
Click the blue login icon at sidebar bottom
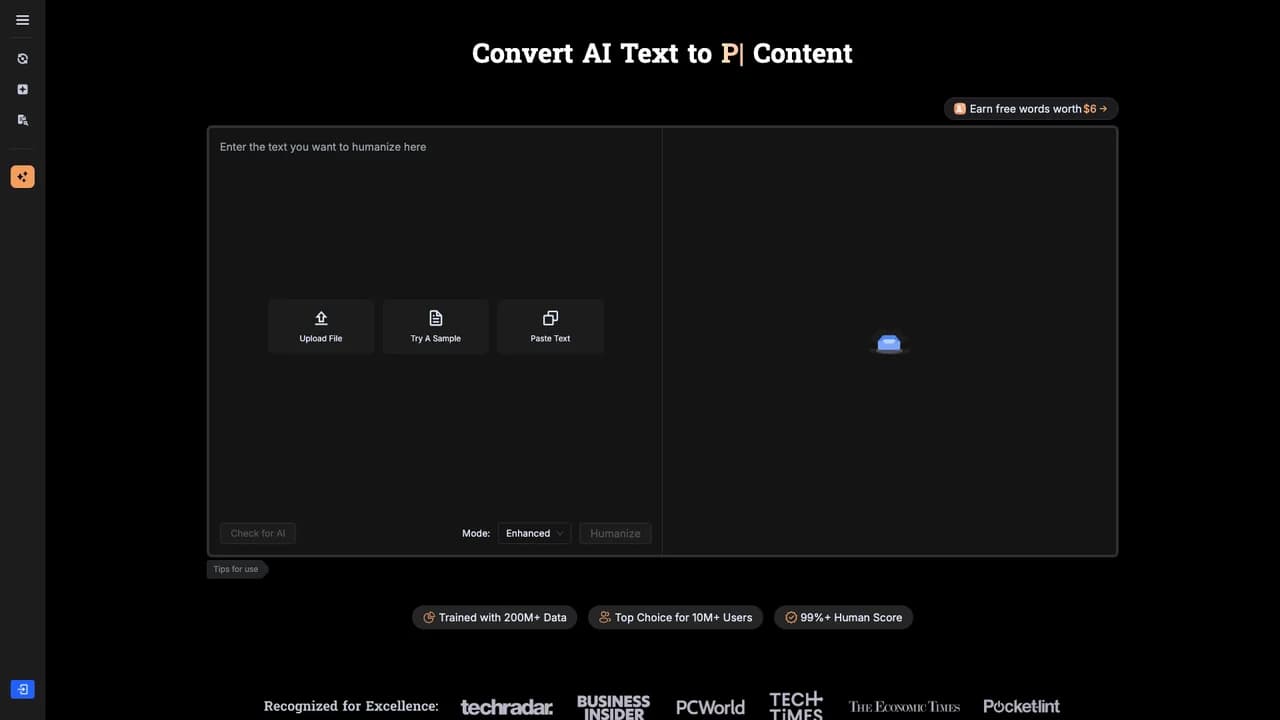pyautogui.click(x=22, y=689)
